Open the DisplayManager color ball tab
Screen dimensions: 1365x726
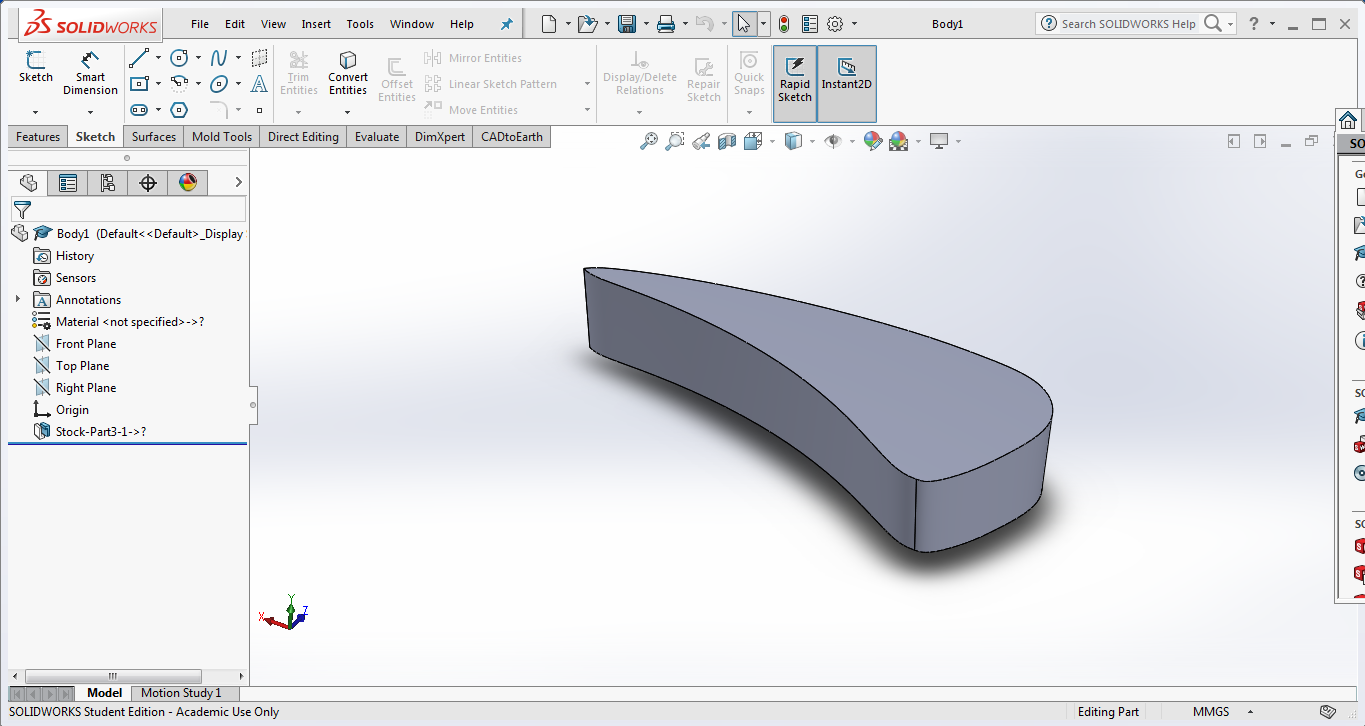coord(188,182)
